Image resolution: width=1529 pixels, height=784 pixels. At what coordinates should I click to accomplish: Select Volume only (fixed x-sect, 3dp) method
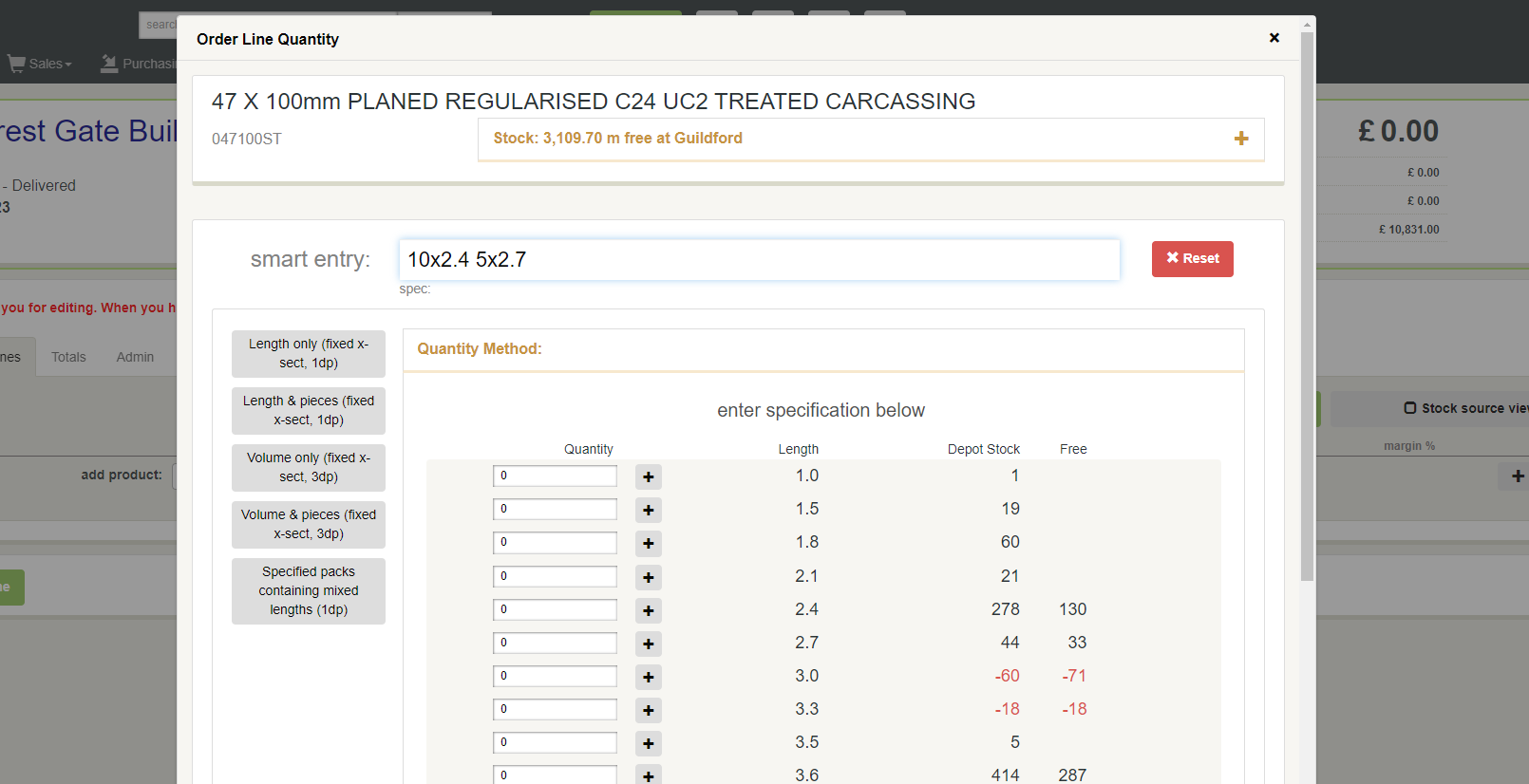(x=309, y=468)
